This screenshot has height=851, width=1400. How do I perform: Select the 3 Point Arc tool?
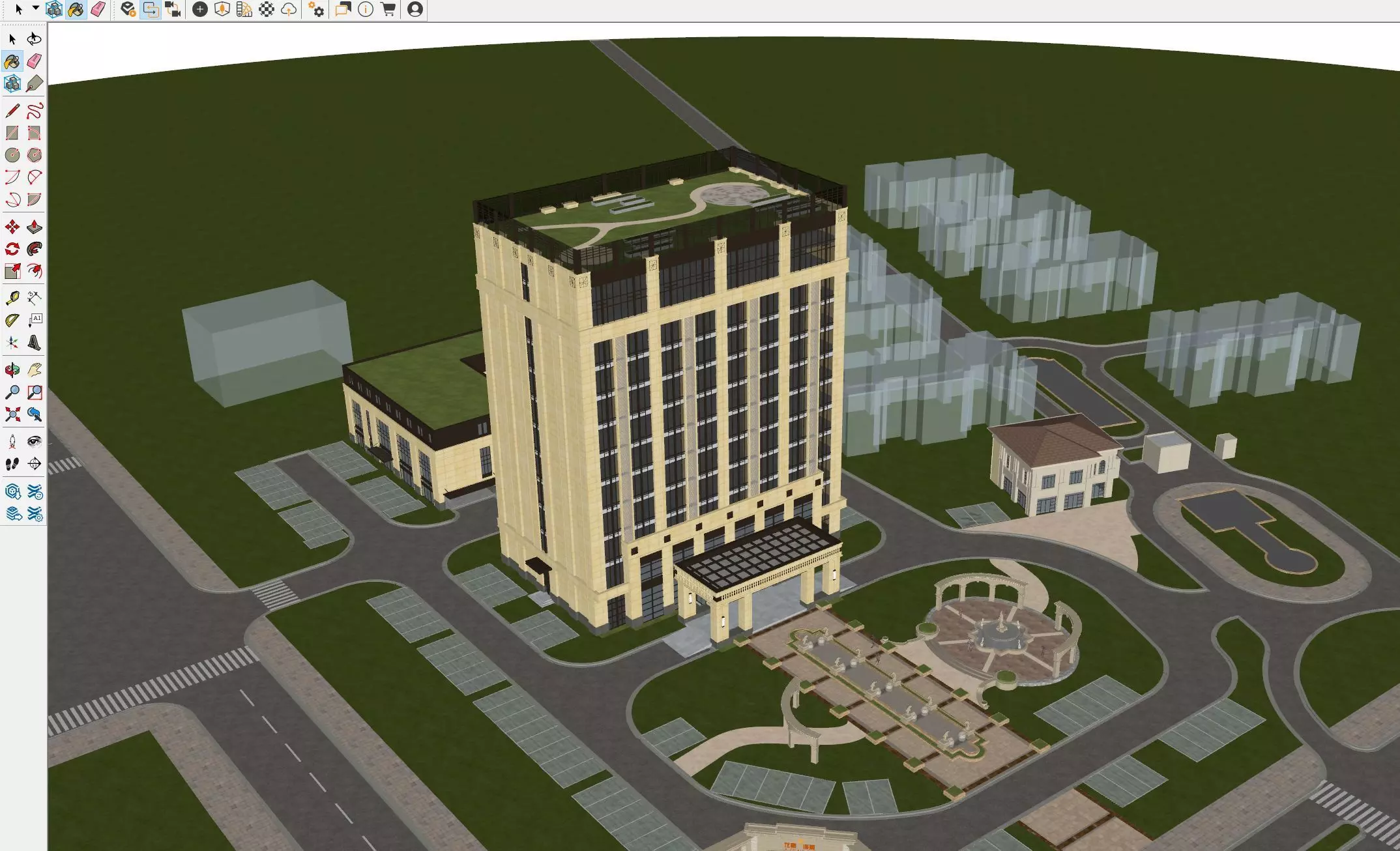(12, 199)
